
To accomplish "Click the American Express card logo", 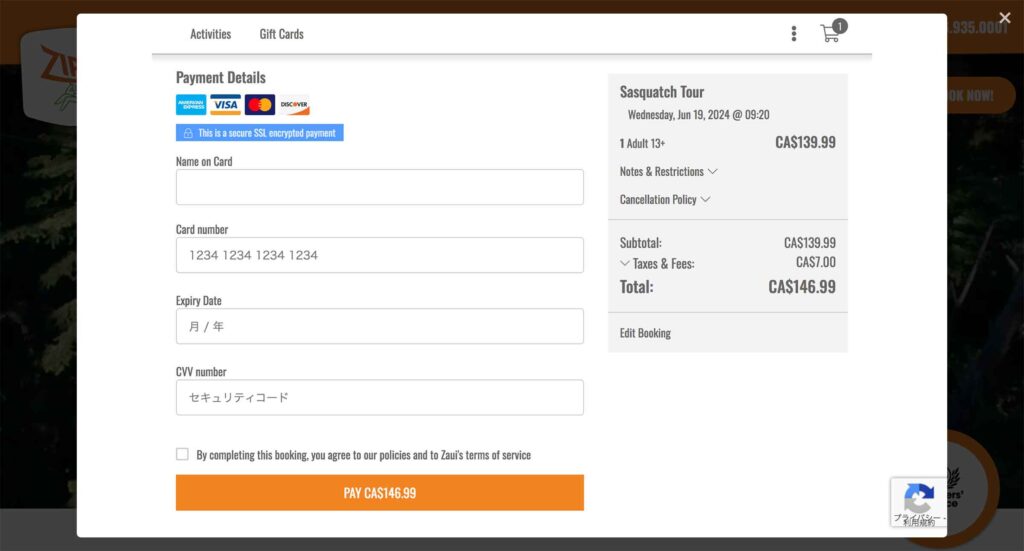I will (191, 105).
